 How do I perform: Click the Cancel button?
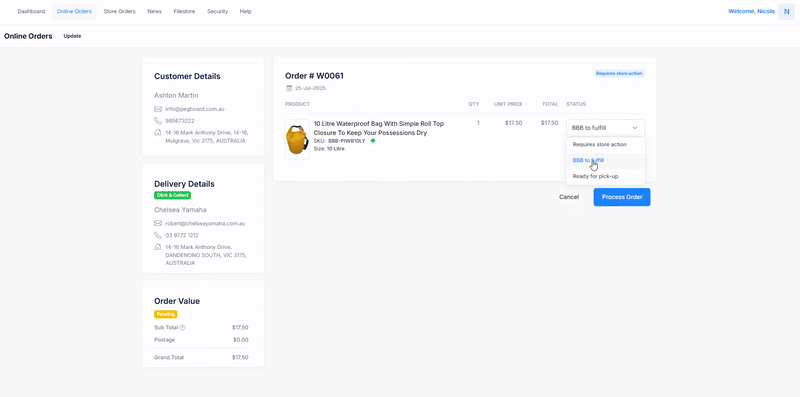(x=569, y=197)
